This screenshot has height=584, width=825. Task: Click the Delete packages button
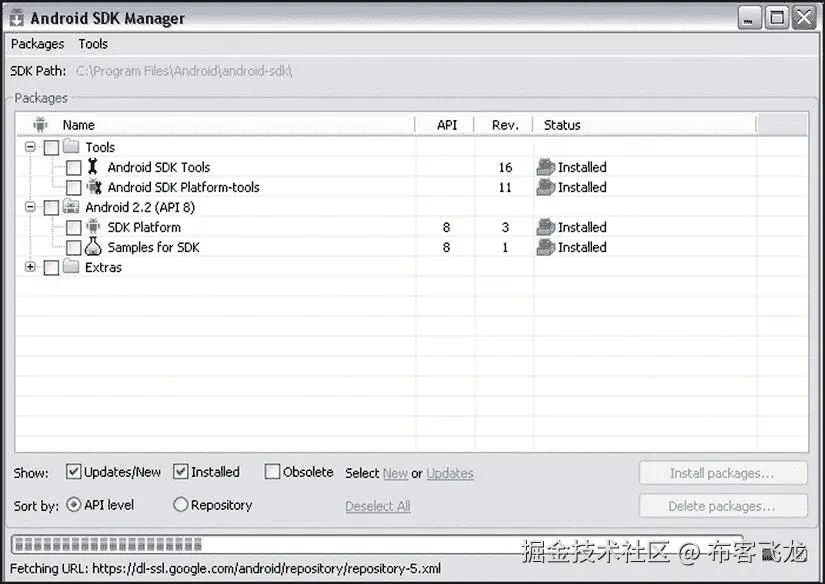pyautogui.click(x=723, y=506)
